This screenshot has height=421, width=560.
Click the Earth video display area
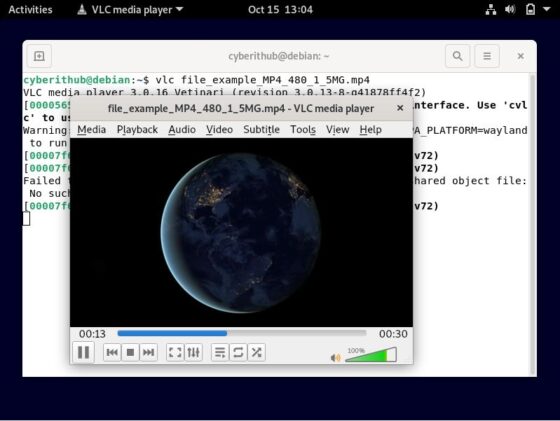tap(241, 232)
